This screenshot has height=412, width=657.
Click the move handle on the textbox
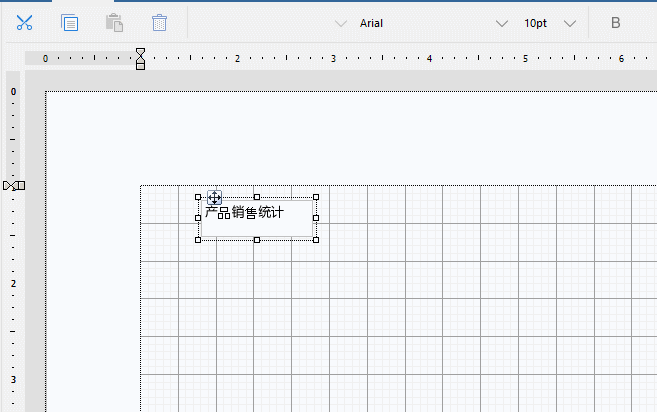tap(215, 199)
